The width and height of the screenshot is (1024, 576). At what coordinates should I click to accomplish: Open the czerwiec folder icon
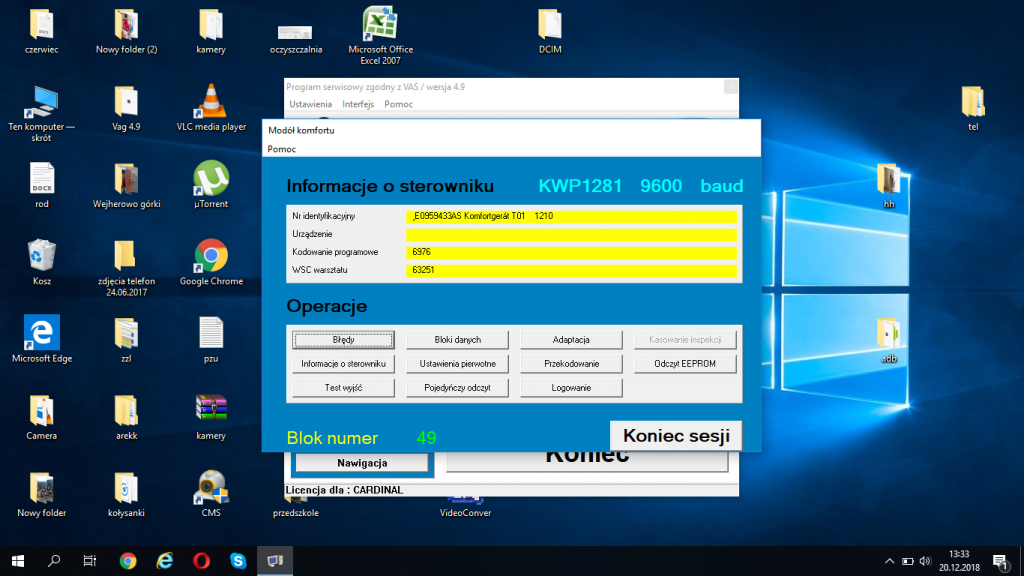(x=42, y=25)
